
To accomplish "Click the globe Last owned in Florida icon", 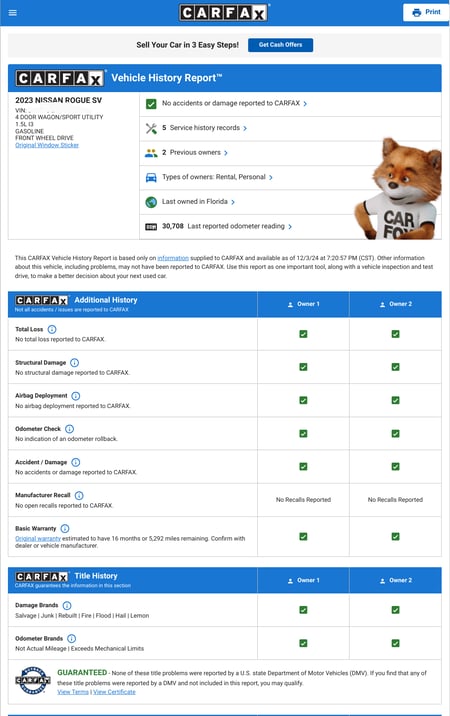I will pos(151,202).
